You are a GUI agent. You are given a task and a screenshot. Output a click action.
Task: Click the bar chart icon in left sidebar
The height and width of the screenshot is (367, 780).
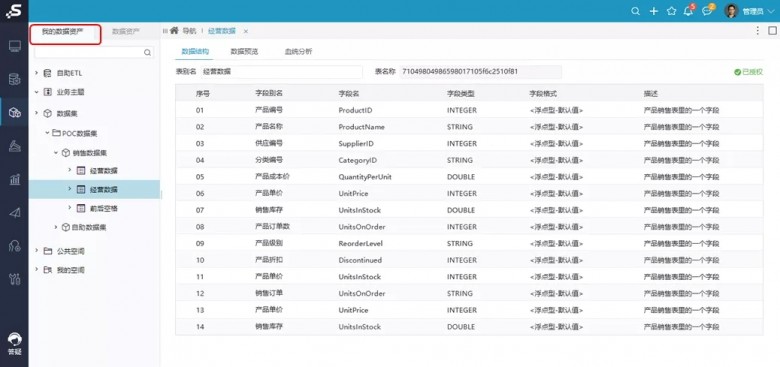click(x=14, y=179)
